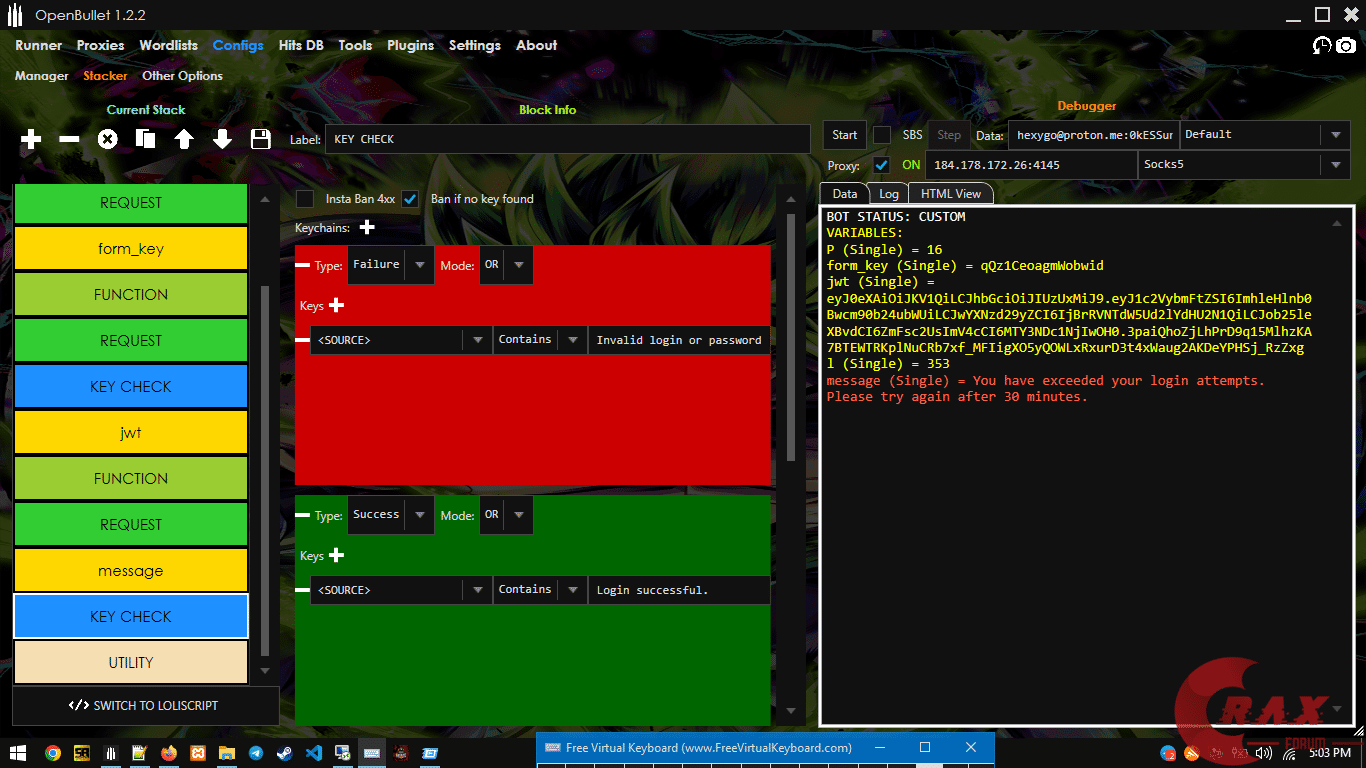The width and height of the screenshot is (1366, 768).
Task: Clone the selected block with copy icon
Action: 145,140
